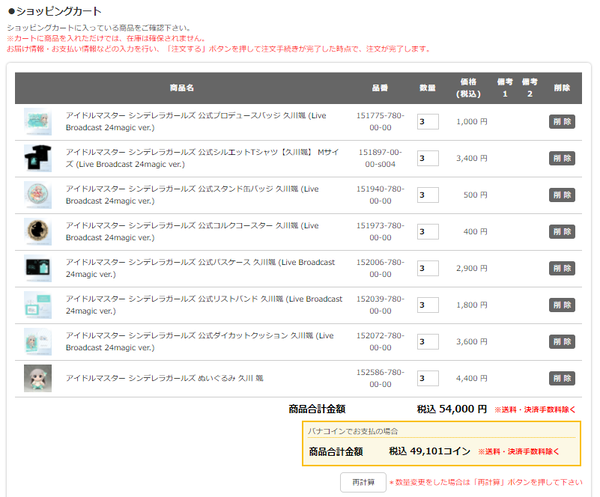Screen dimensions: 600x497
Task: Focus quantity field for リストバンド
Action: (x=428, y=305)
